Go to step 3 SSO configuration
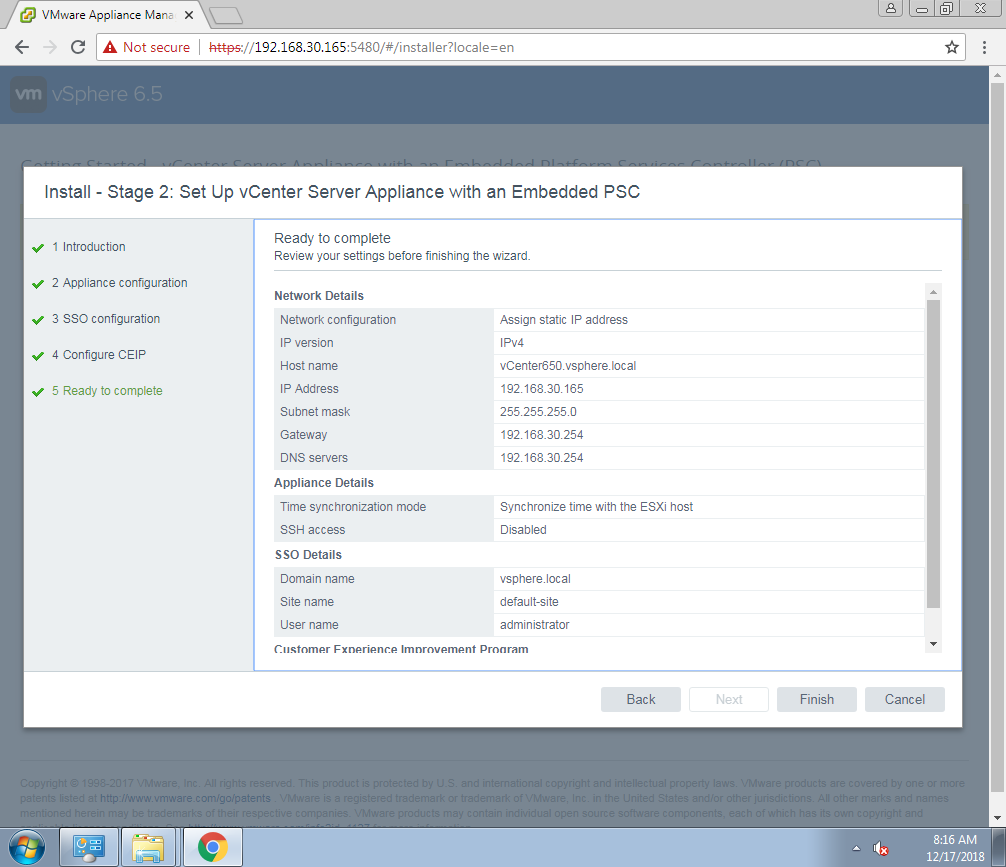 pyautogui.click(x=106, y=318)
